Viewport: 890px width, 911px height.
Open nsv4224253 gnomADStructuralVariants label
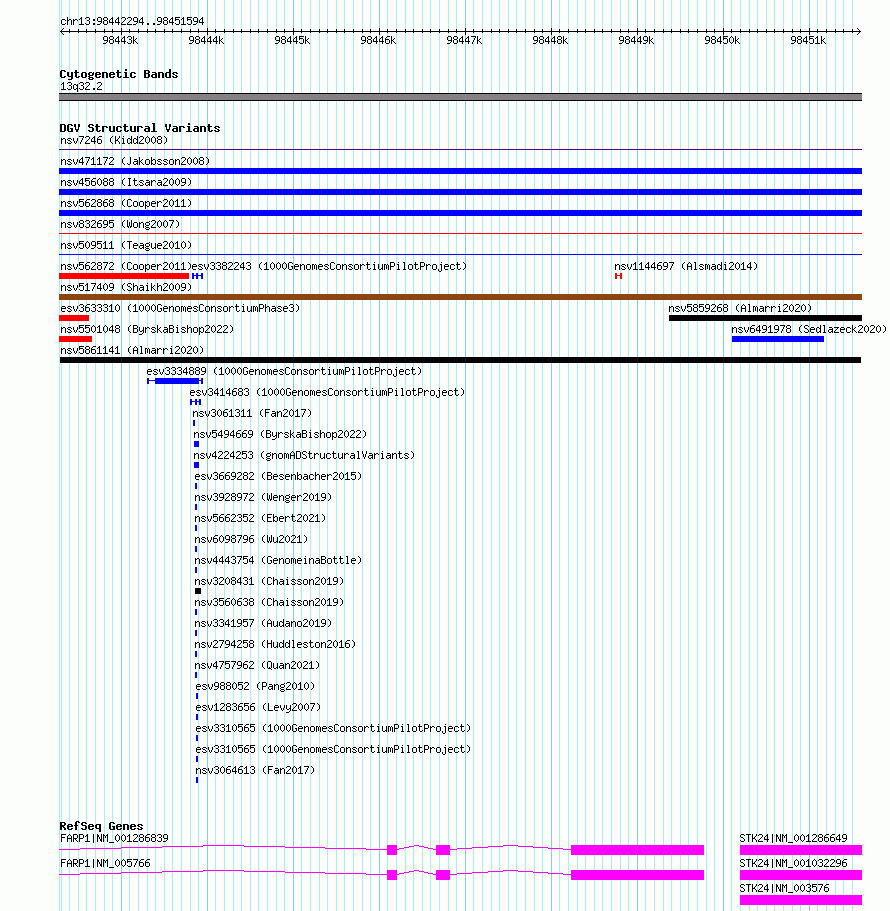coord(304,455)
